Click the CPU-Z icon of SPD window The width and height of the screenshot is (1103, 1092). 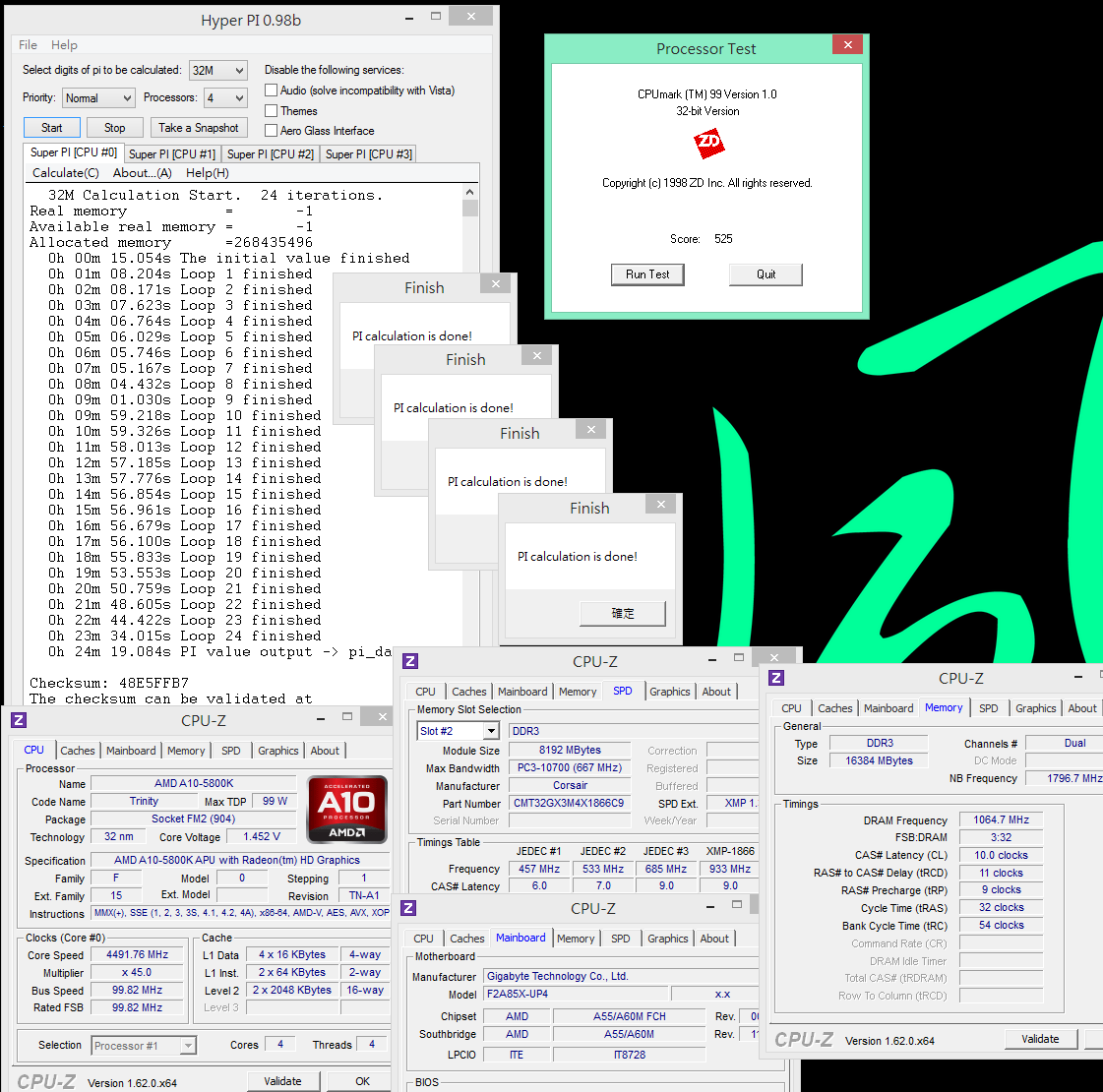pos(409,661)
